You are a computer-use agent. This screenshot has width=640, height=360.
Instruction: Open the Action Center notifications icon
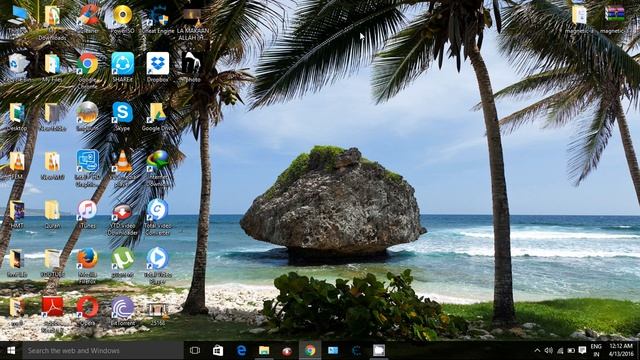point(582,350)
